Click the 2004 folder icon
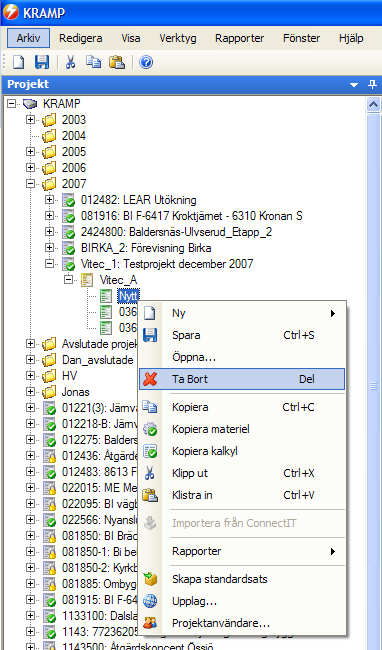Viewport: 382px width, 650px height. click(49, 136)
